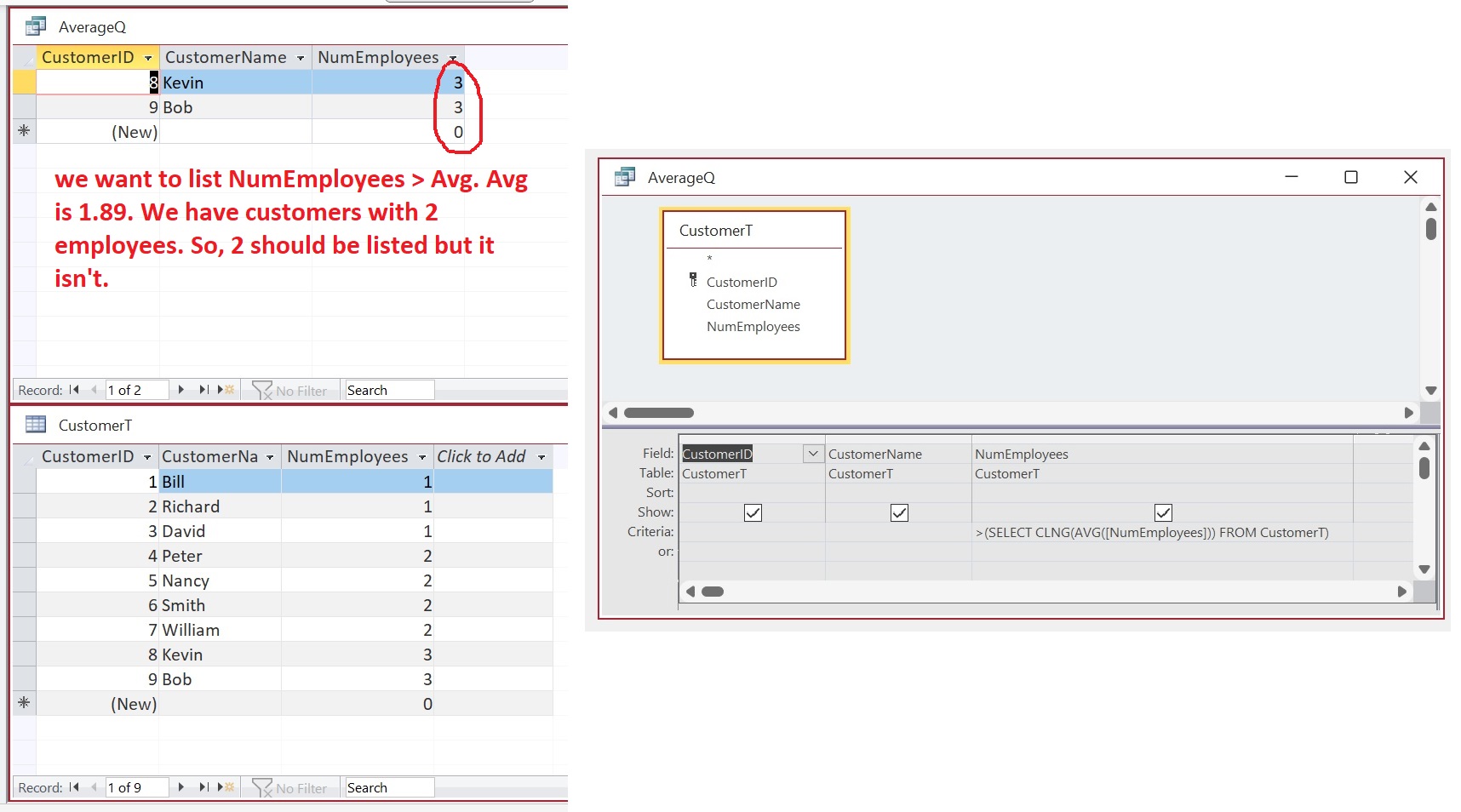1461x812 pixels.
Task: Toggle the Show checkbox for NumEmployees field
Action: tap(1163, 512)
